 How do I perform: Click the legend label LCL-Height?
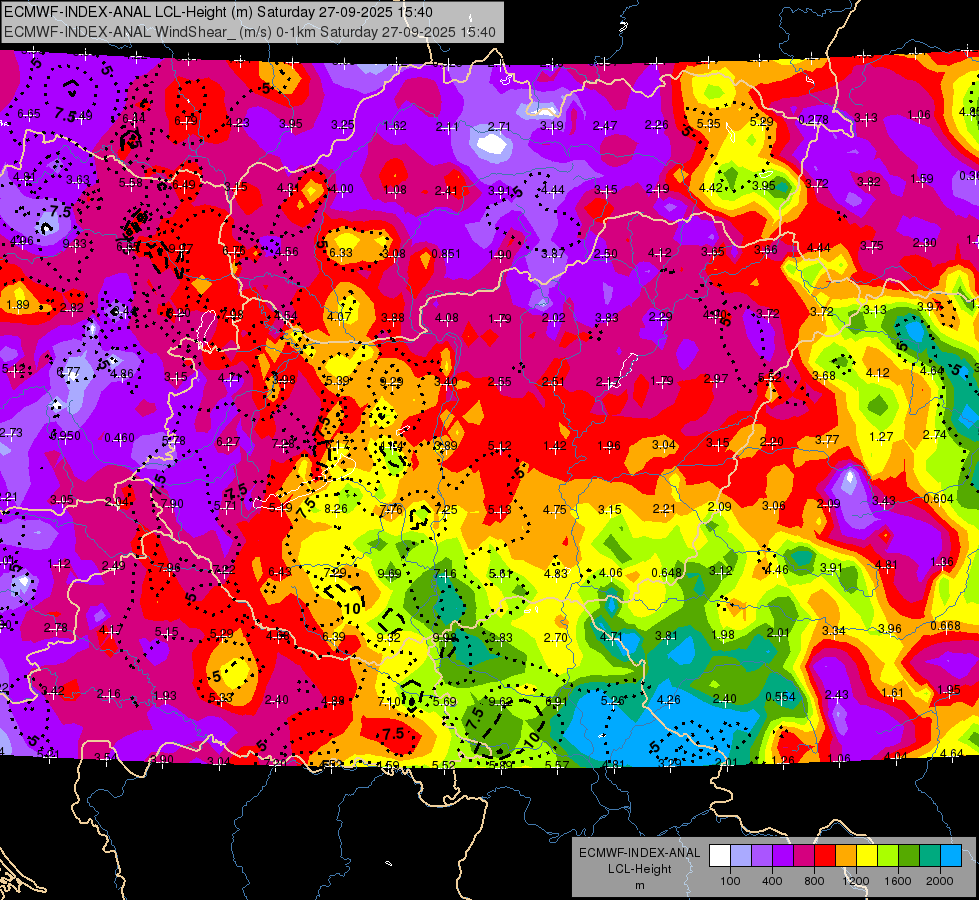point(639,869)
